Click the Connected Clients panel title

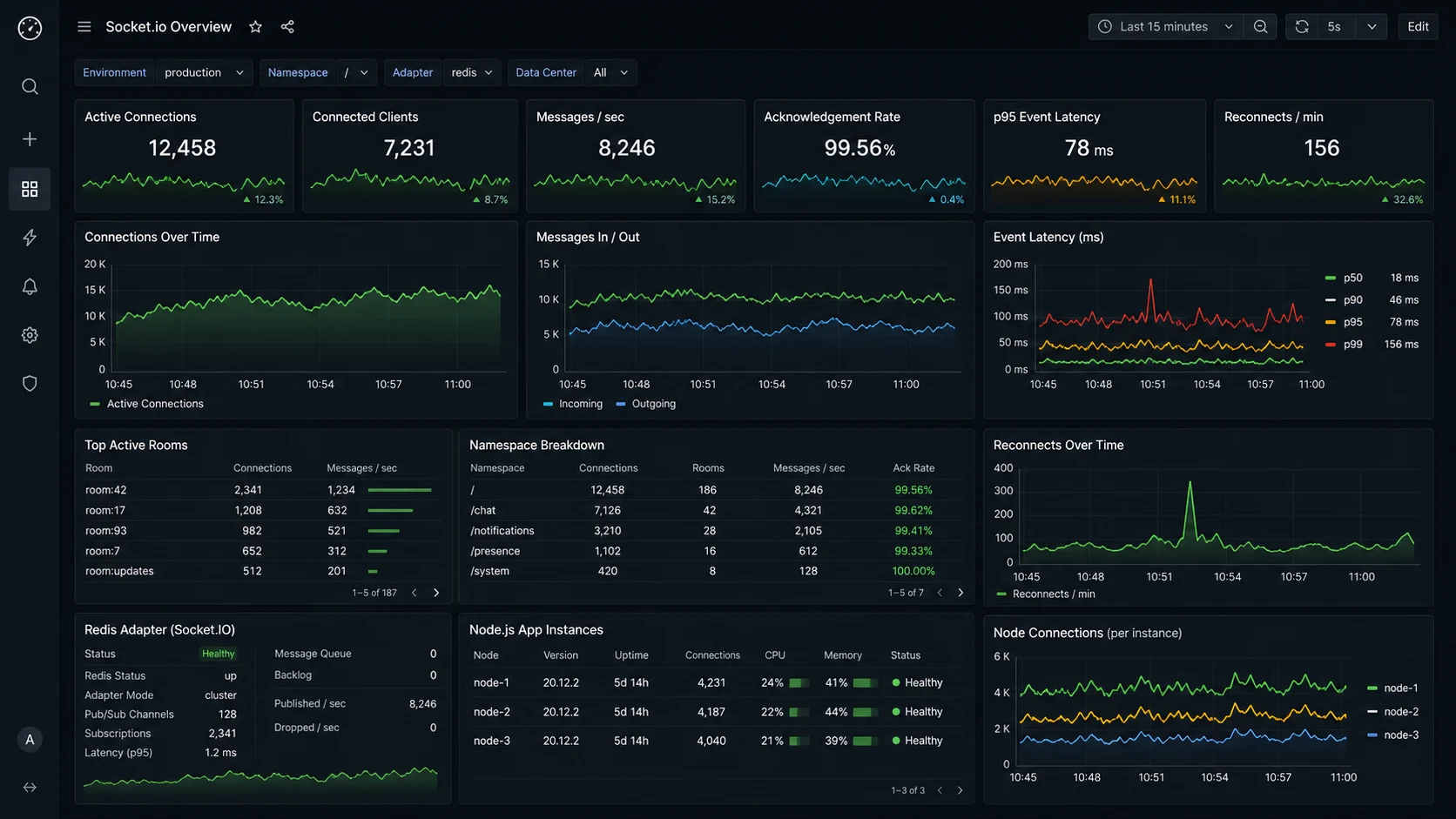pos(365,117)
